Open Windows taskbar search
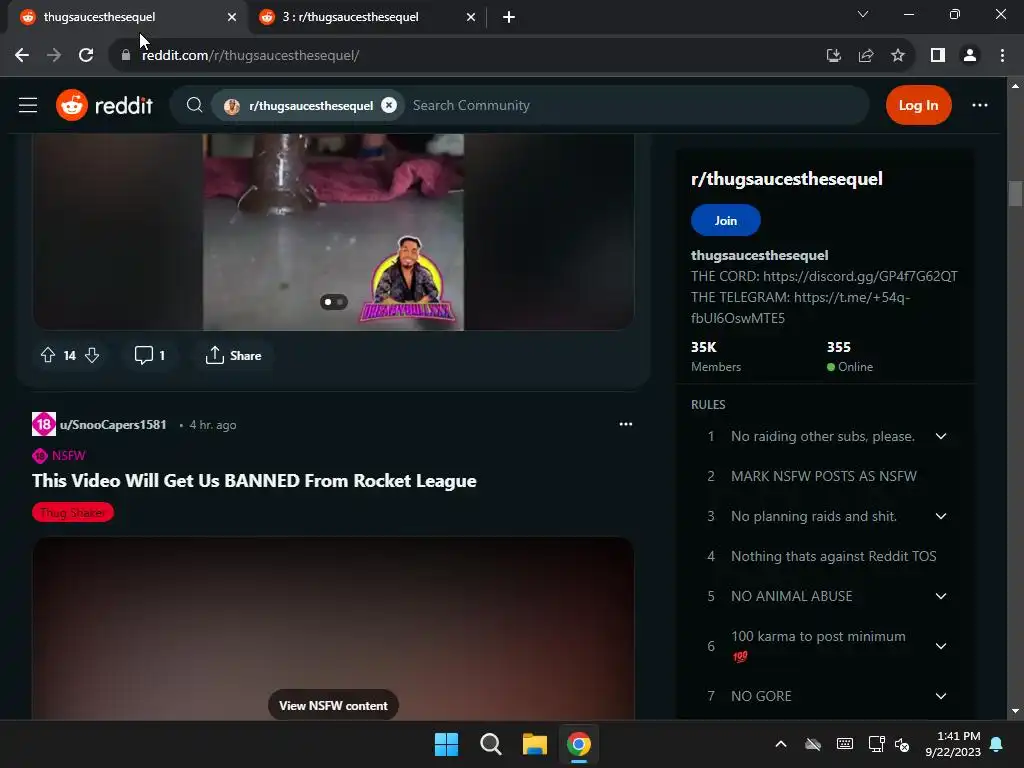Screen dimensions: 1024x768 point(490,744)
